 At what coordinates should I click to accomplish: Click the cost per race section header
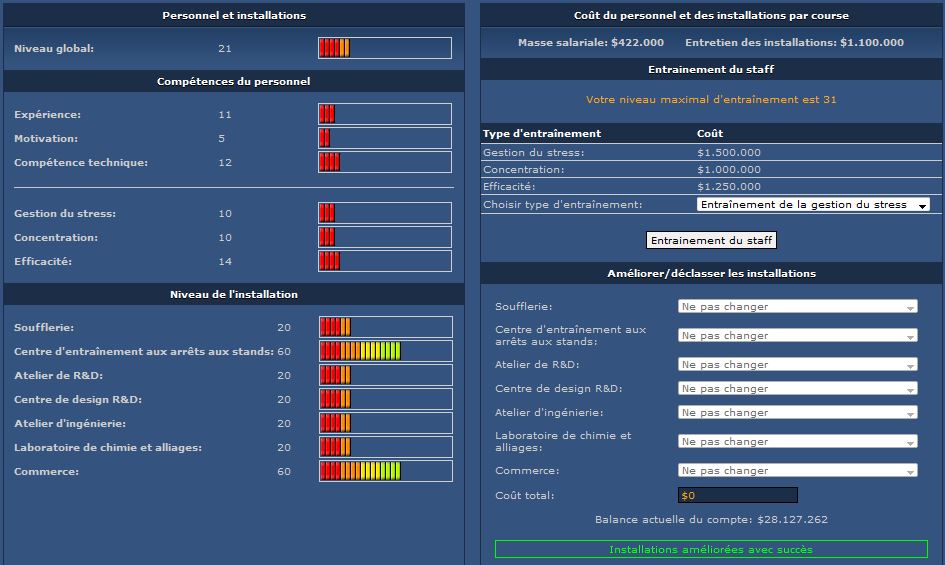tap(711, 15)
